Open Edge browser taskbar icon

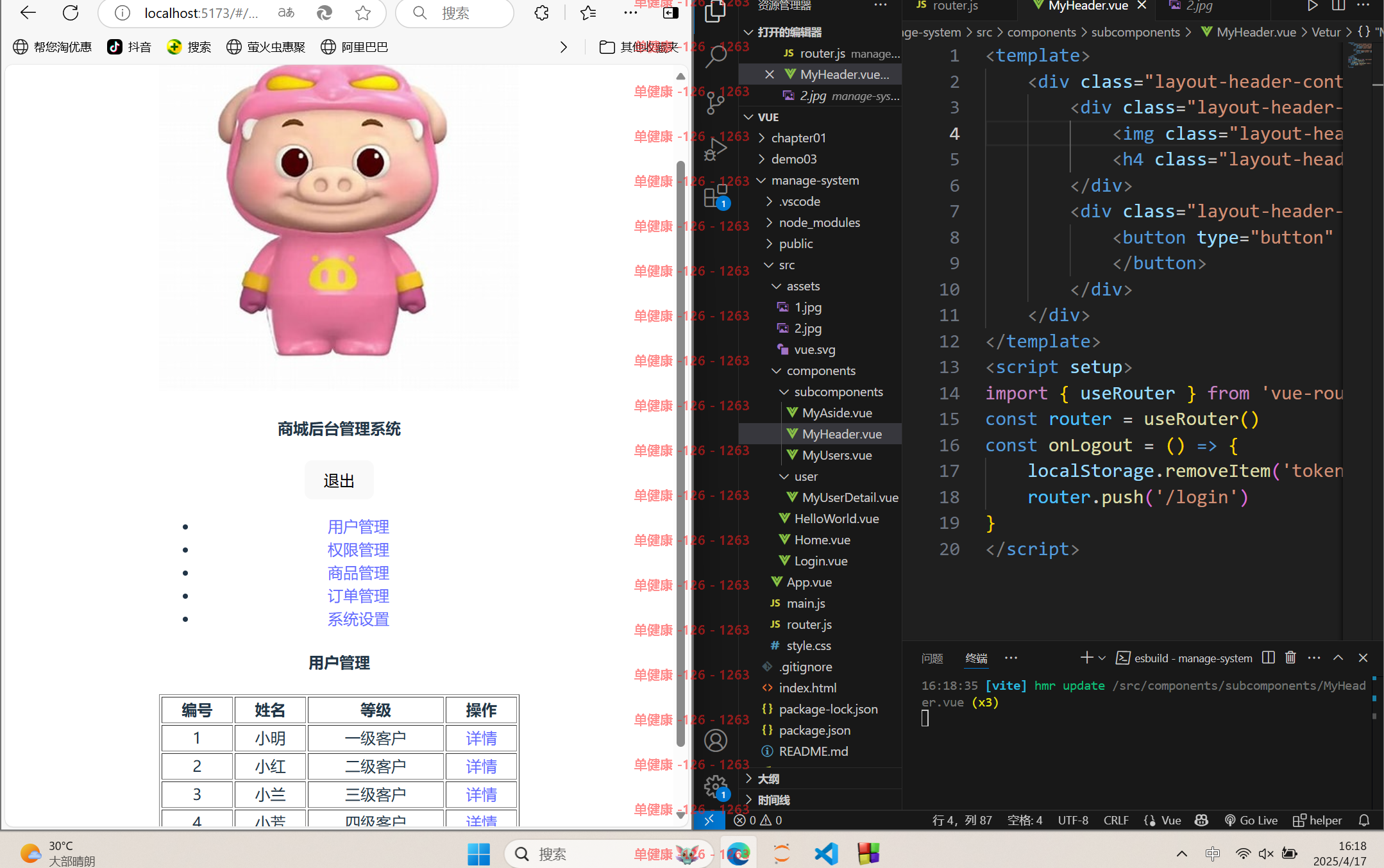[x=738, y=854]
